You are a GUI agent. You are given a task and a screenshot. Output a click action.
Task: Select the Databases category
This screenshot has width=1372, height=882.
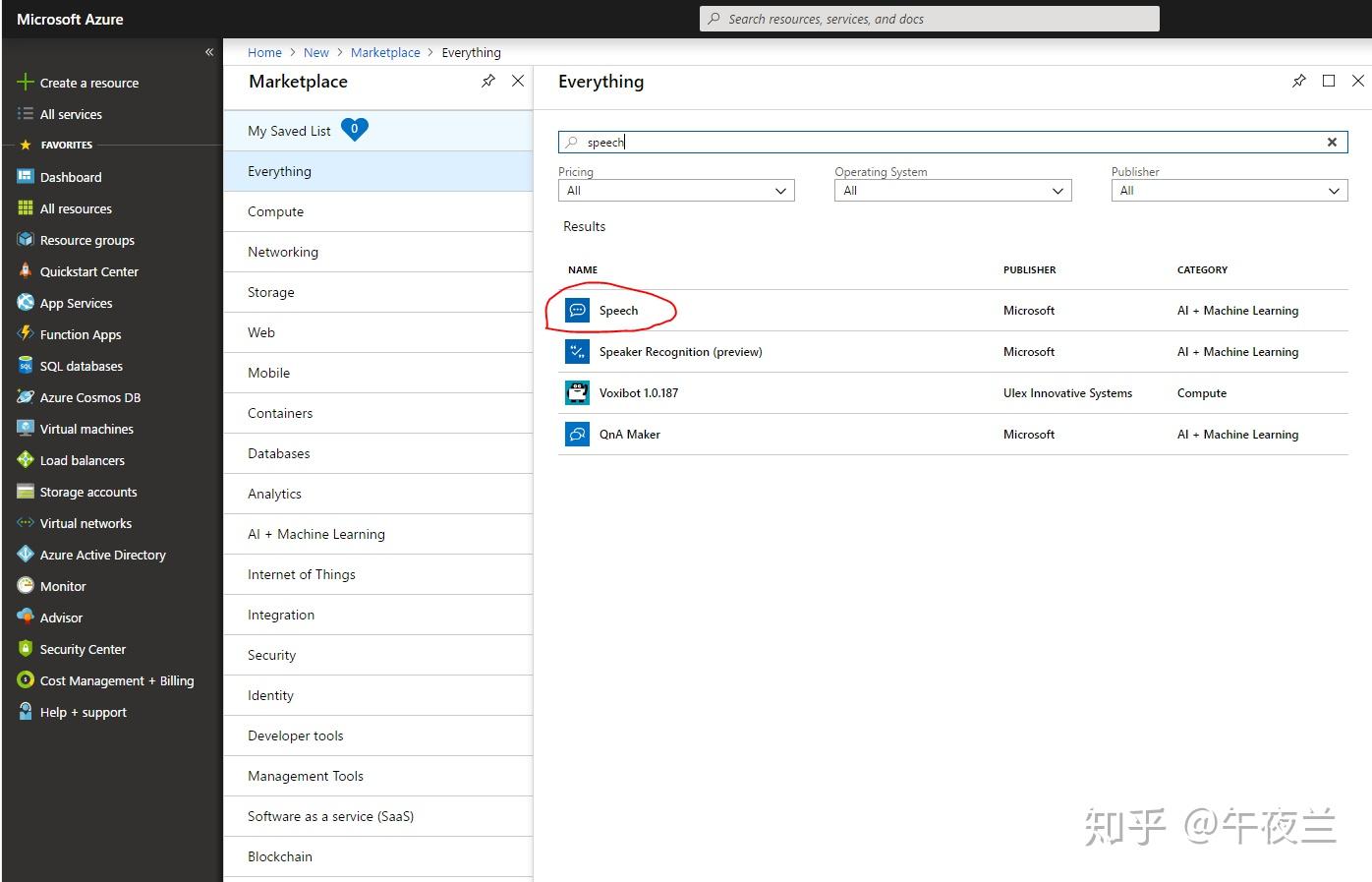click(378, 453)
